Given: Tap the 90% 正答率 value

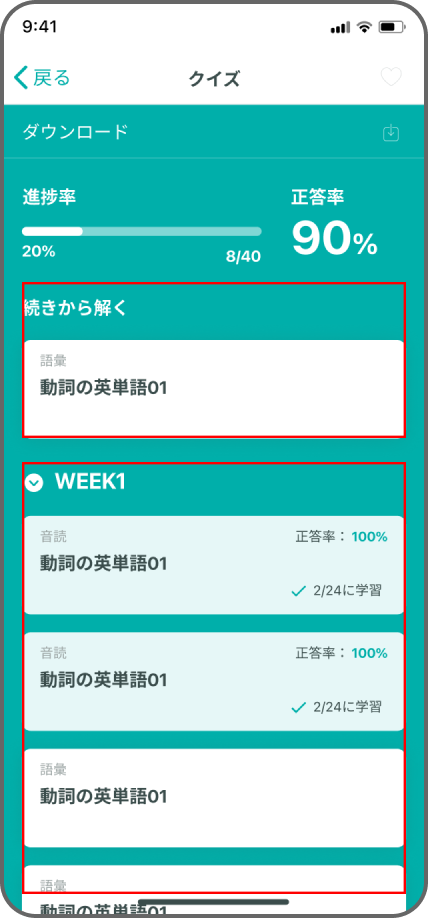Looking at the screenshot, I should click(x=334, y=240).
